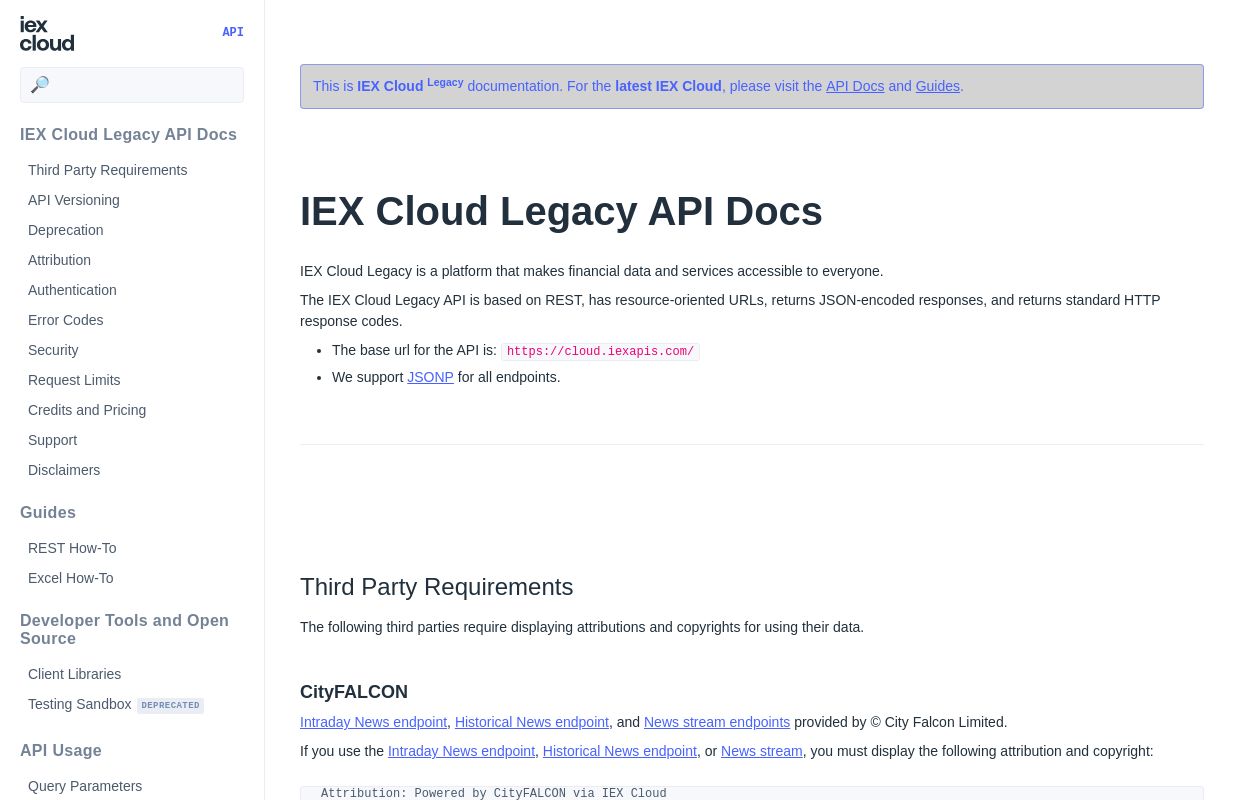Select Deprecation from the sidebar
The height and width of the screenshot is (800, 1240).
point(66,230)
